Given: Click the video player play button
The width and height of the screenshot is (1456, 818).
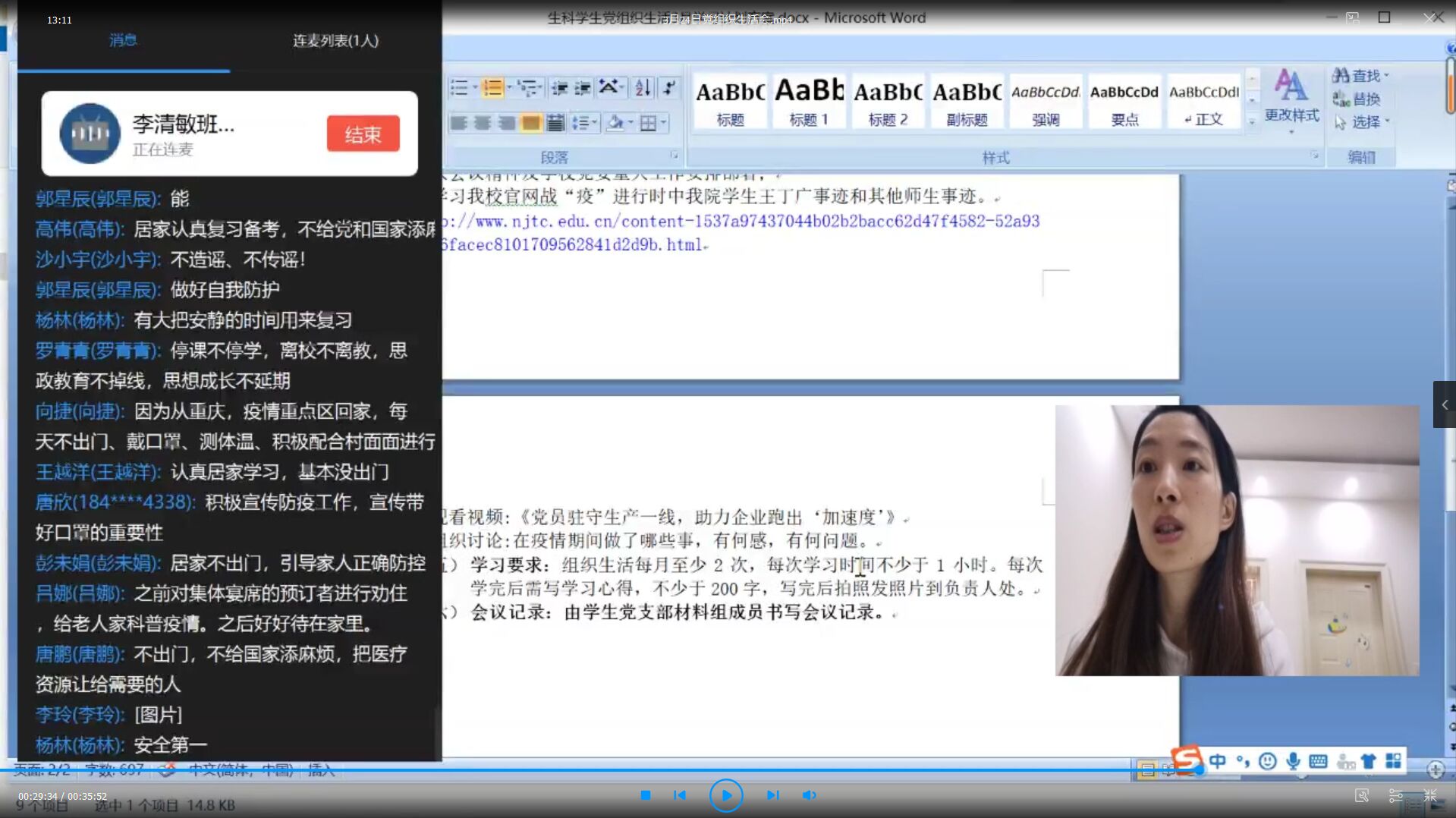Looking at the screenshot, I should coord(725,795).
